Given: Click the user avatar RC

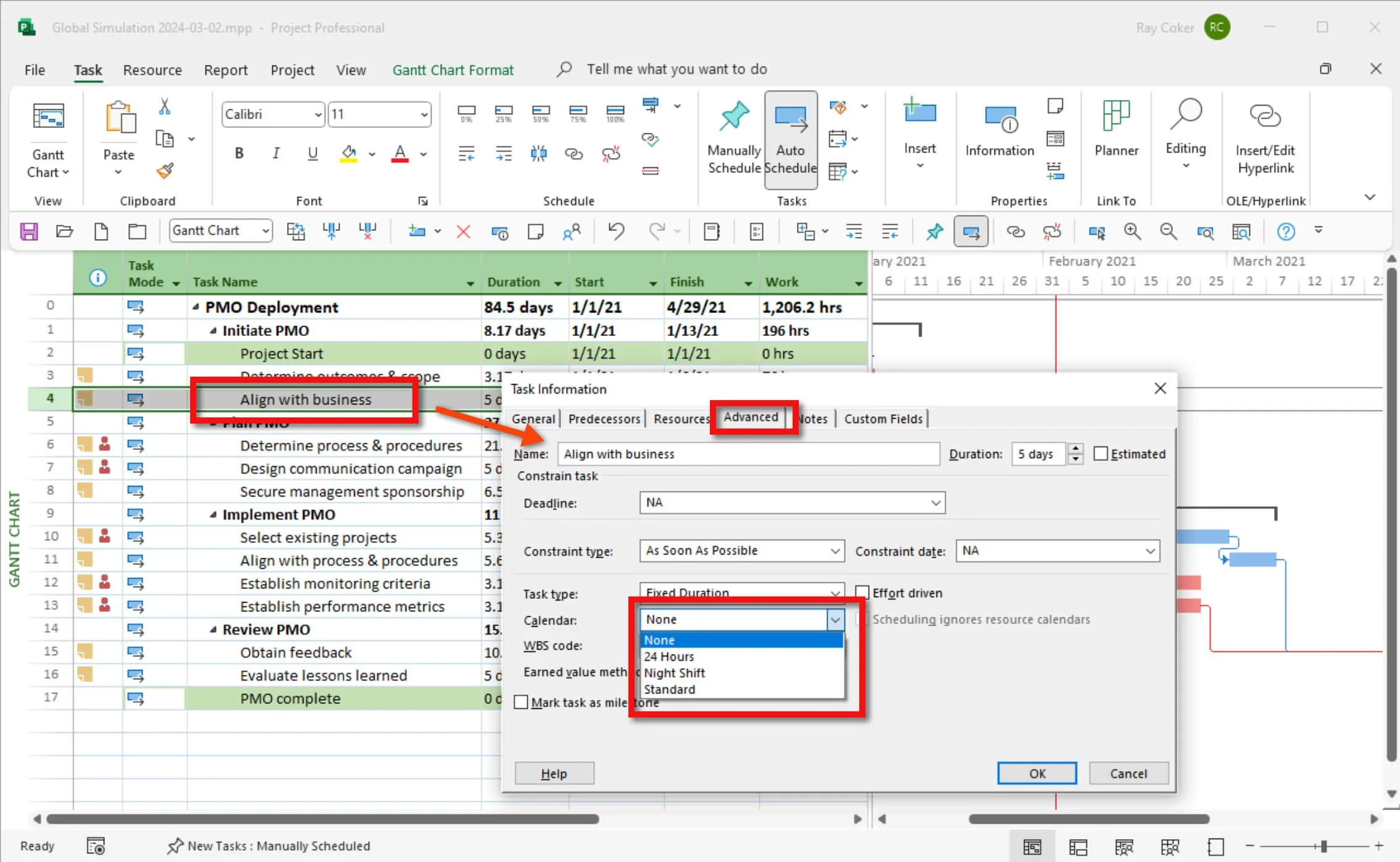Looking at the screenshot, I should click(x=1217, y=27).
